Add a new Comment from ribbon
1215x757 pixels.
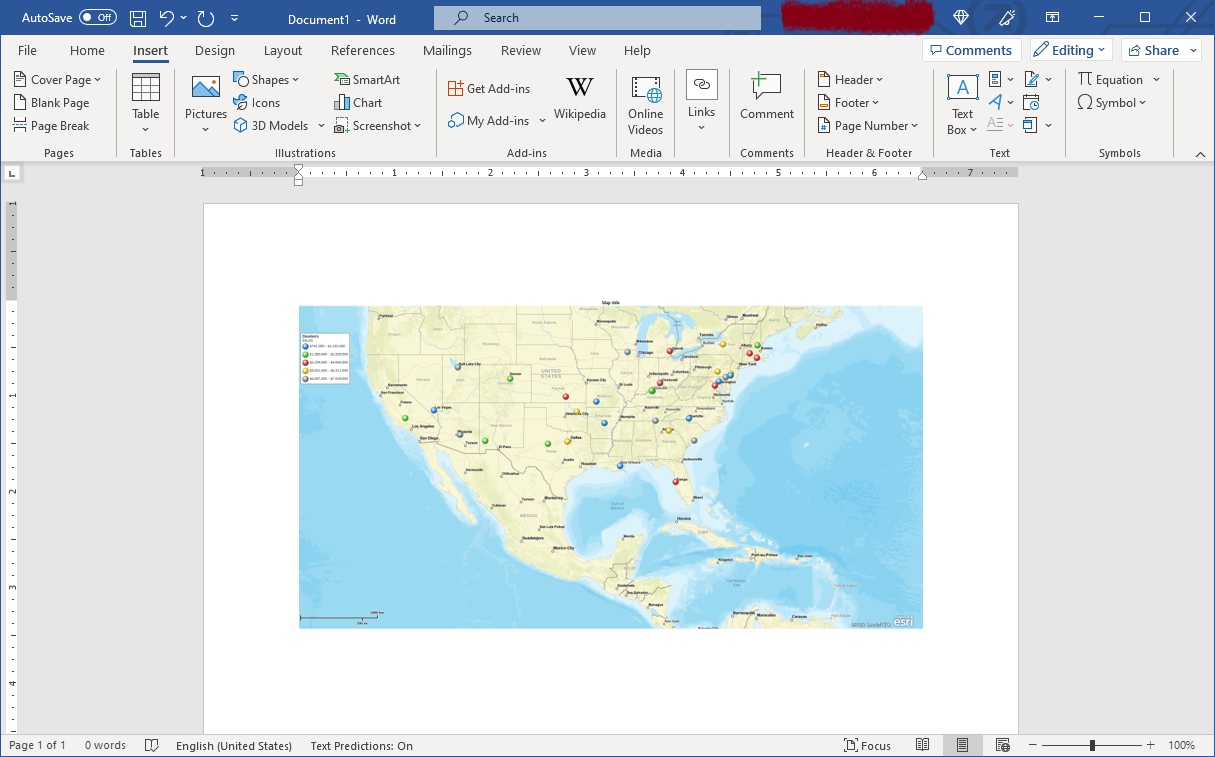[767, 97]
